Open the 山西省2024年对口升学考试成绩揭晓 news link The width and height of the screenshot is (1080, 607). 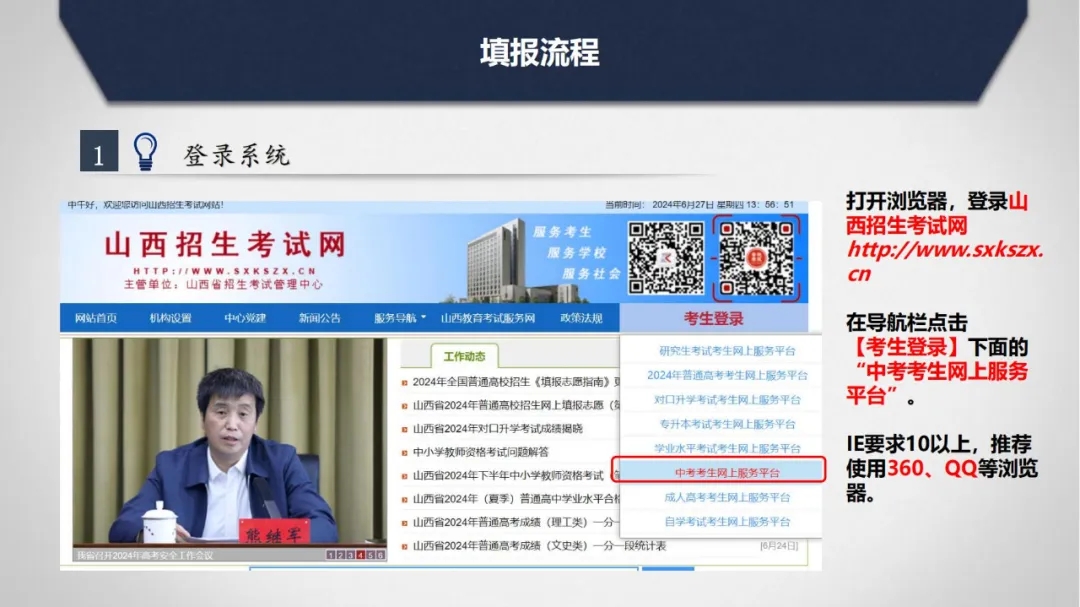click(497, 428)
